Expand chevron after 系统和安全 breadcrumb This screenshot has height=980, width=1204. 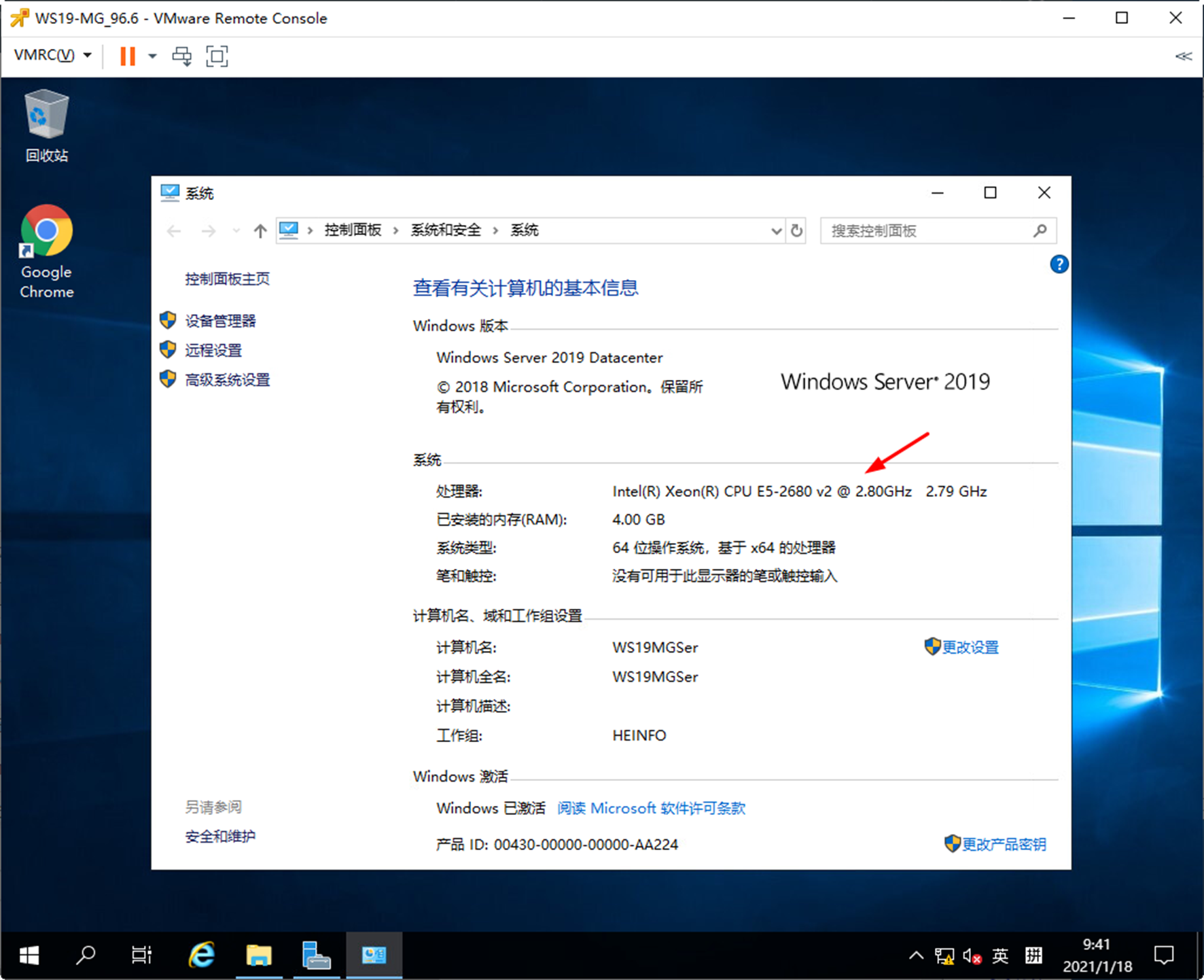click(495, 231)
